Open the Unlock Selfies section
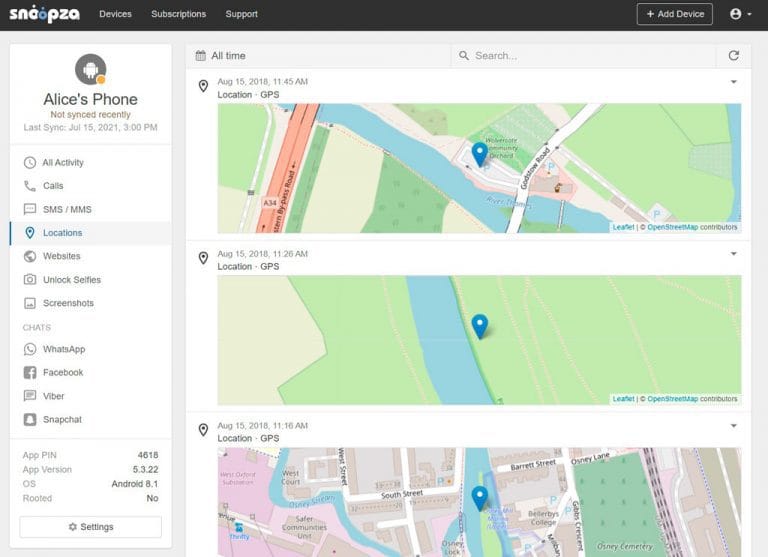This screenshot has height=557, width=768. 91,280
